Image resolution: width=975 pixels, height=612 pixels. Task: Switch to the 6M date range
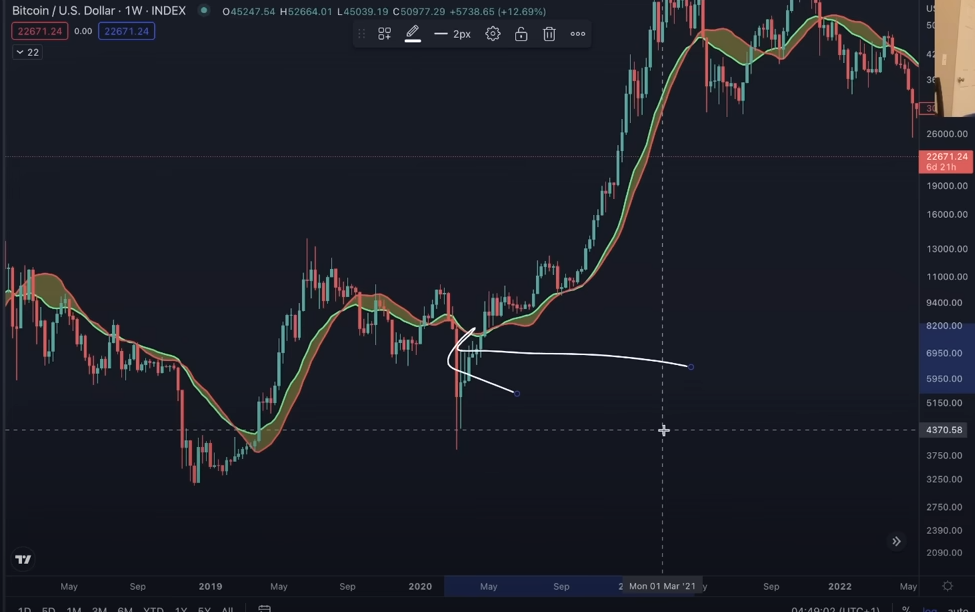click(x=124, y=609)
